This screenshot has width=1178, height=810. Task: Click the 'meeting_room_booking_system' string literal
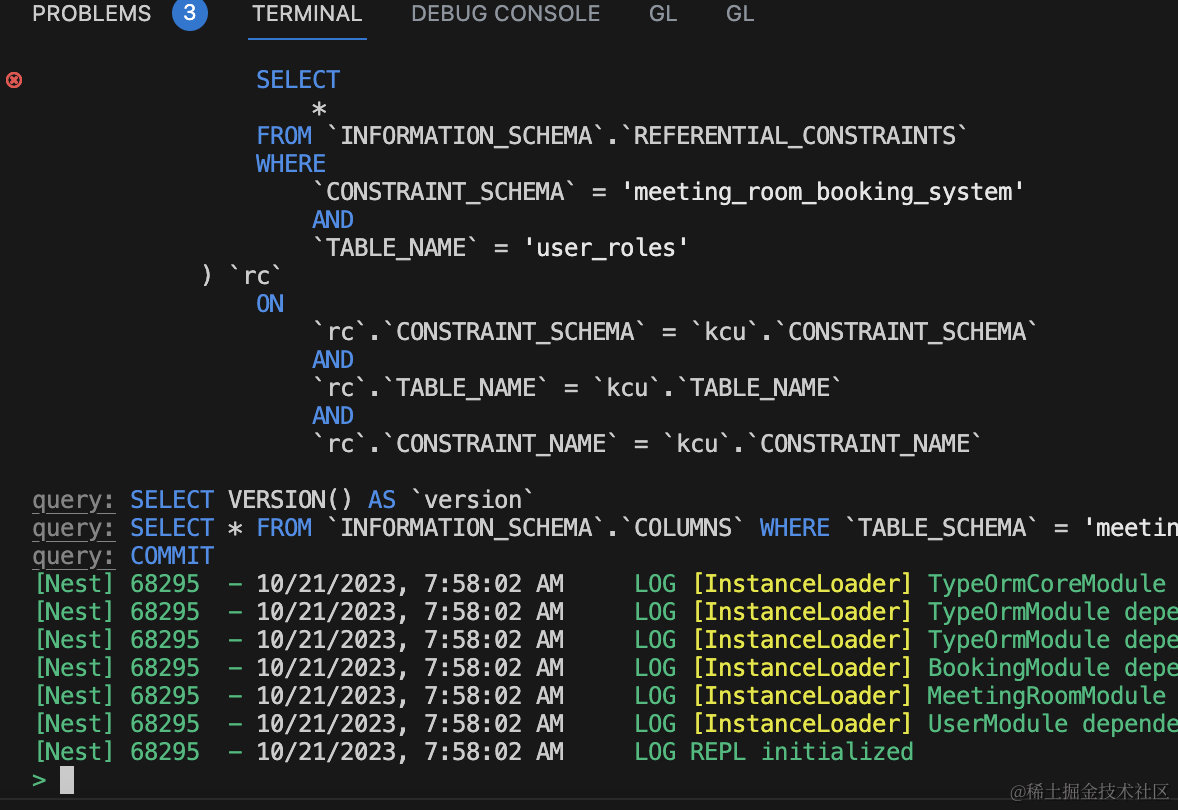(x=829, y=192)
